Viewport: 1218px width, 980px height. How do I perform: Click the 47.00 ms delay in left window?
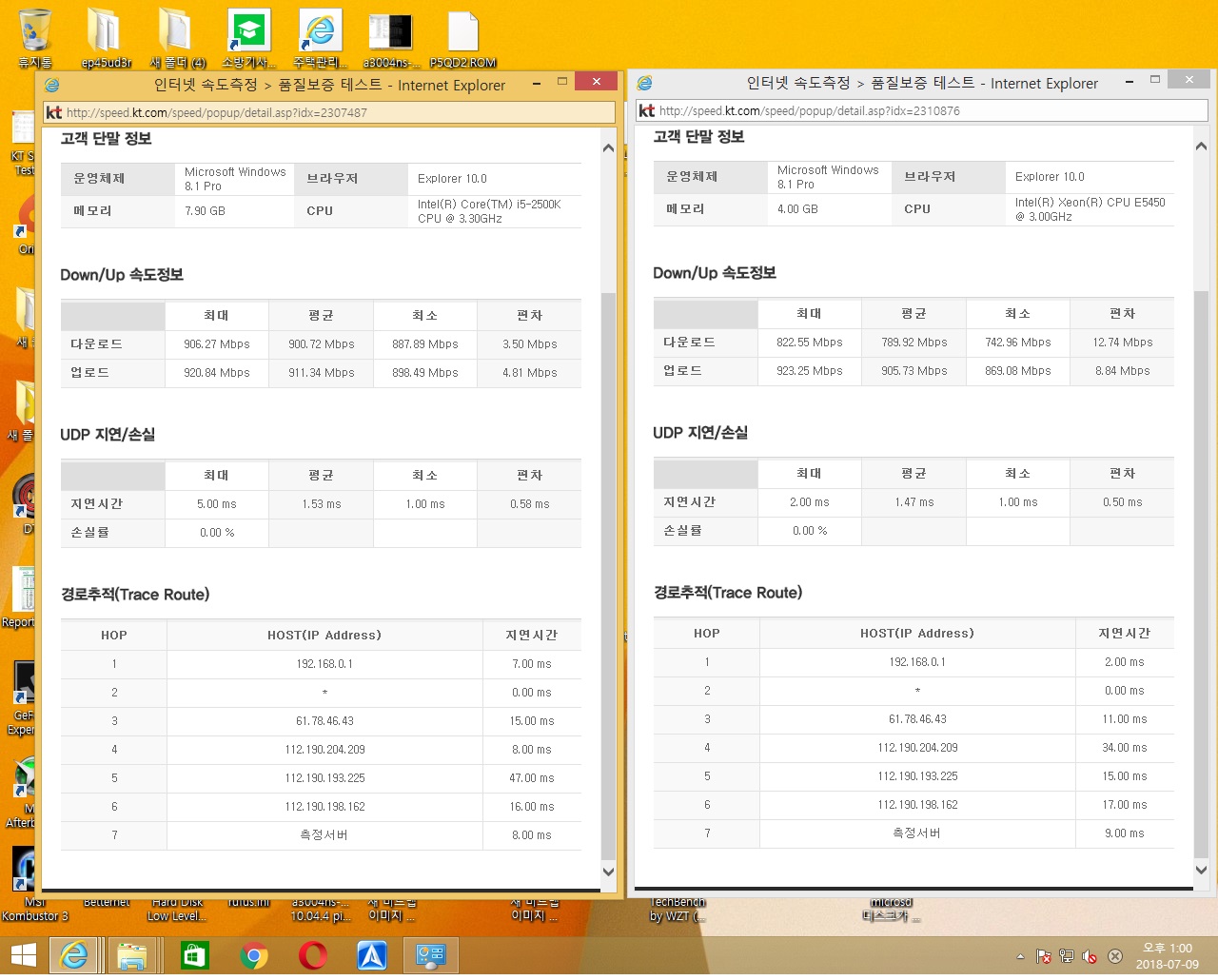coord(532,778)
